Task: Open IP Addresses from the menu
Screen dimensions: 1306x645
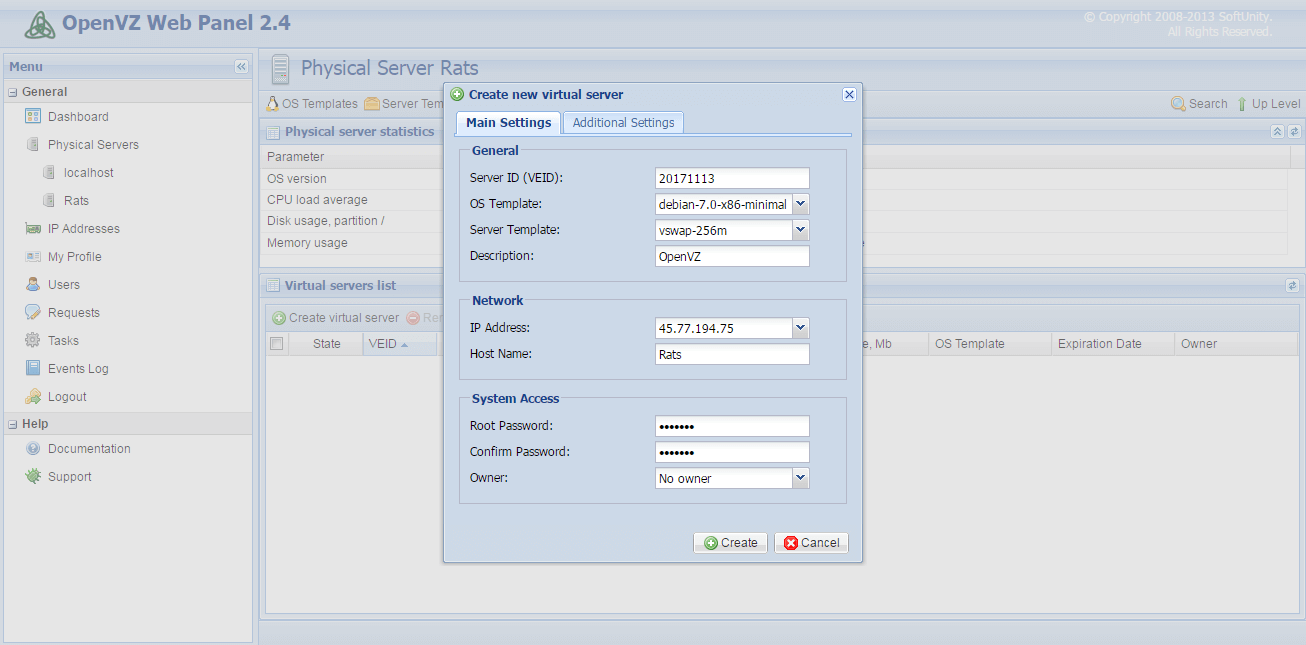Action: [x=83, y=229]
